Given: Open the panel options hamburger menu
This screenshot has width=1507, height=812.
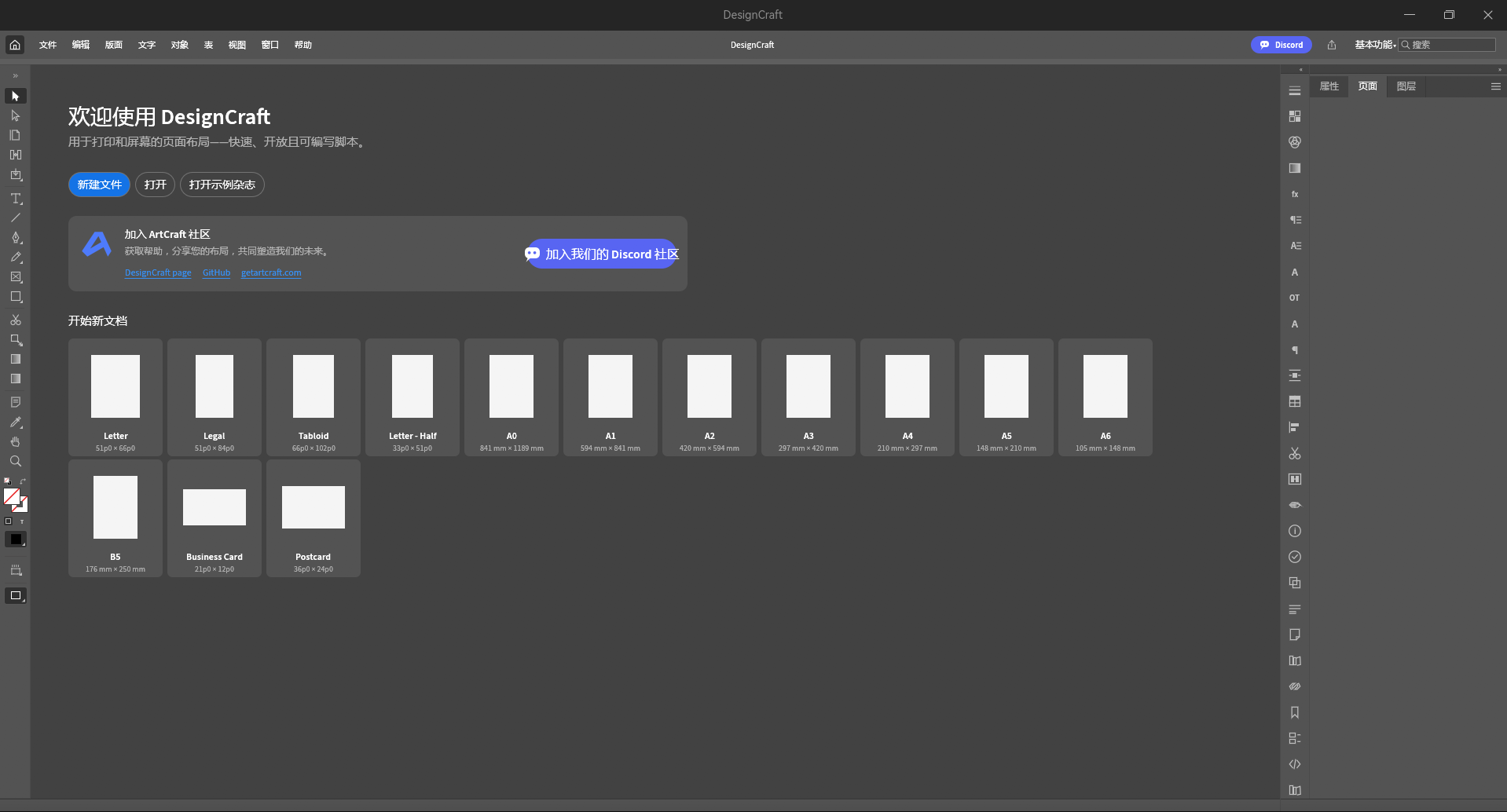Looking at the screenshot, I should click(x=1495, y=86).
